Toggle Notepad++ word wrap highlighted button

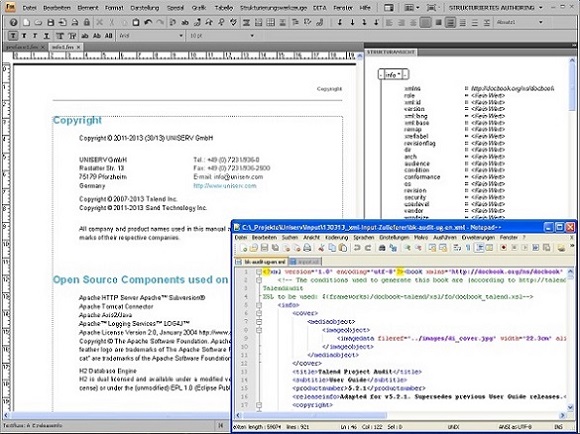479,248
